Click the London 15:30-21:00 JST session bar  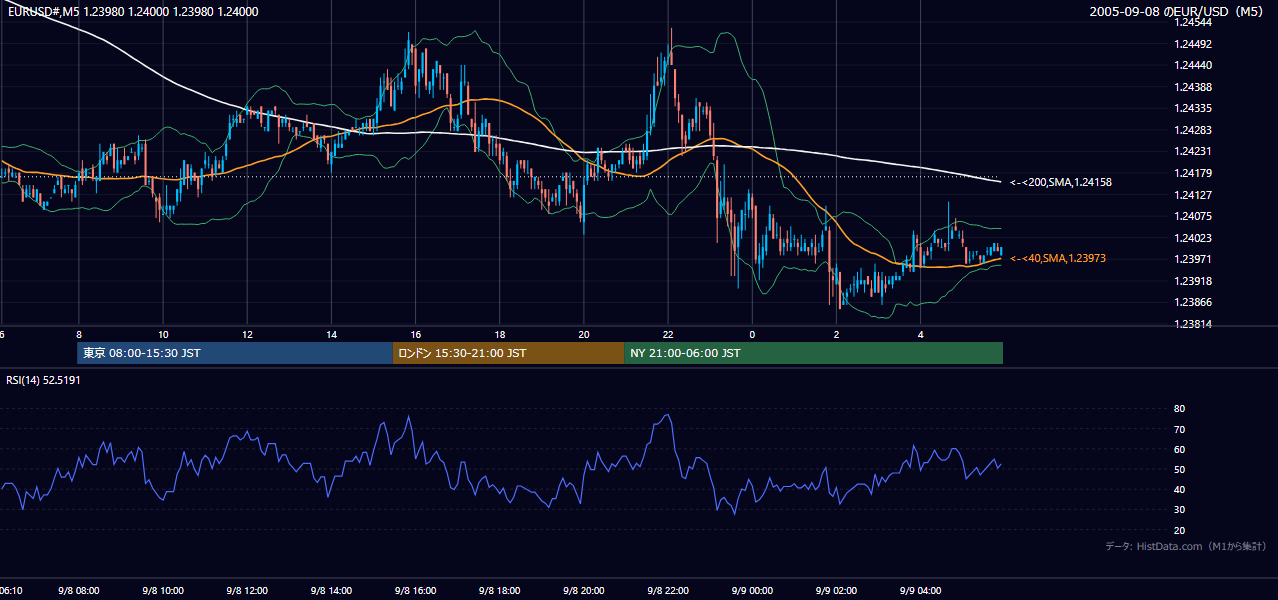pos(508,353)
